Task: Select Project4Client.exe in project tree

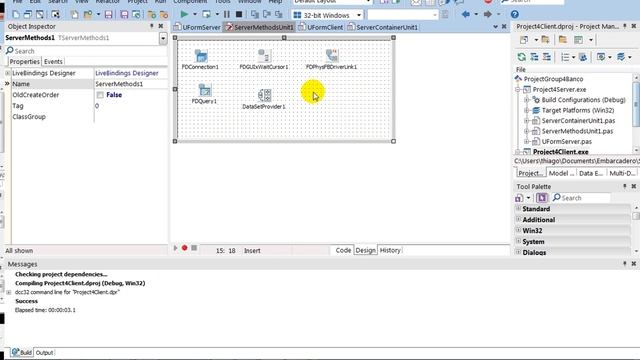Action: (x=560, y=152)
